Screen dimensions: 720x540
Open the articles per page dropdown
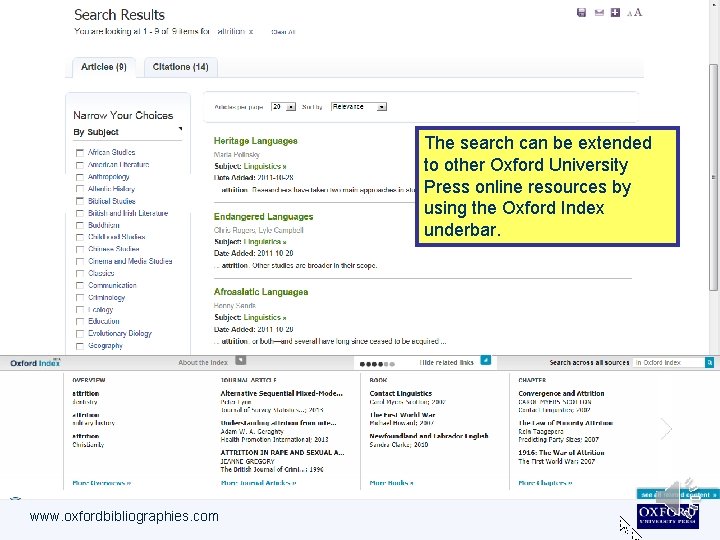[283, 107]
